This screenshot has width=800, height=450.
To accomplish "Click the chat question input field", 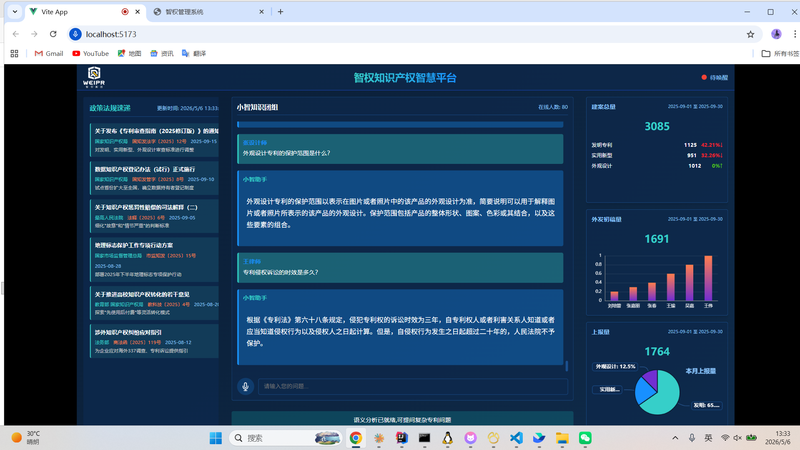I will pyautogui.click(x=413, y=386).
